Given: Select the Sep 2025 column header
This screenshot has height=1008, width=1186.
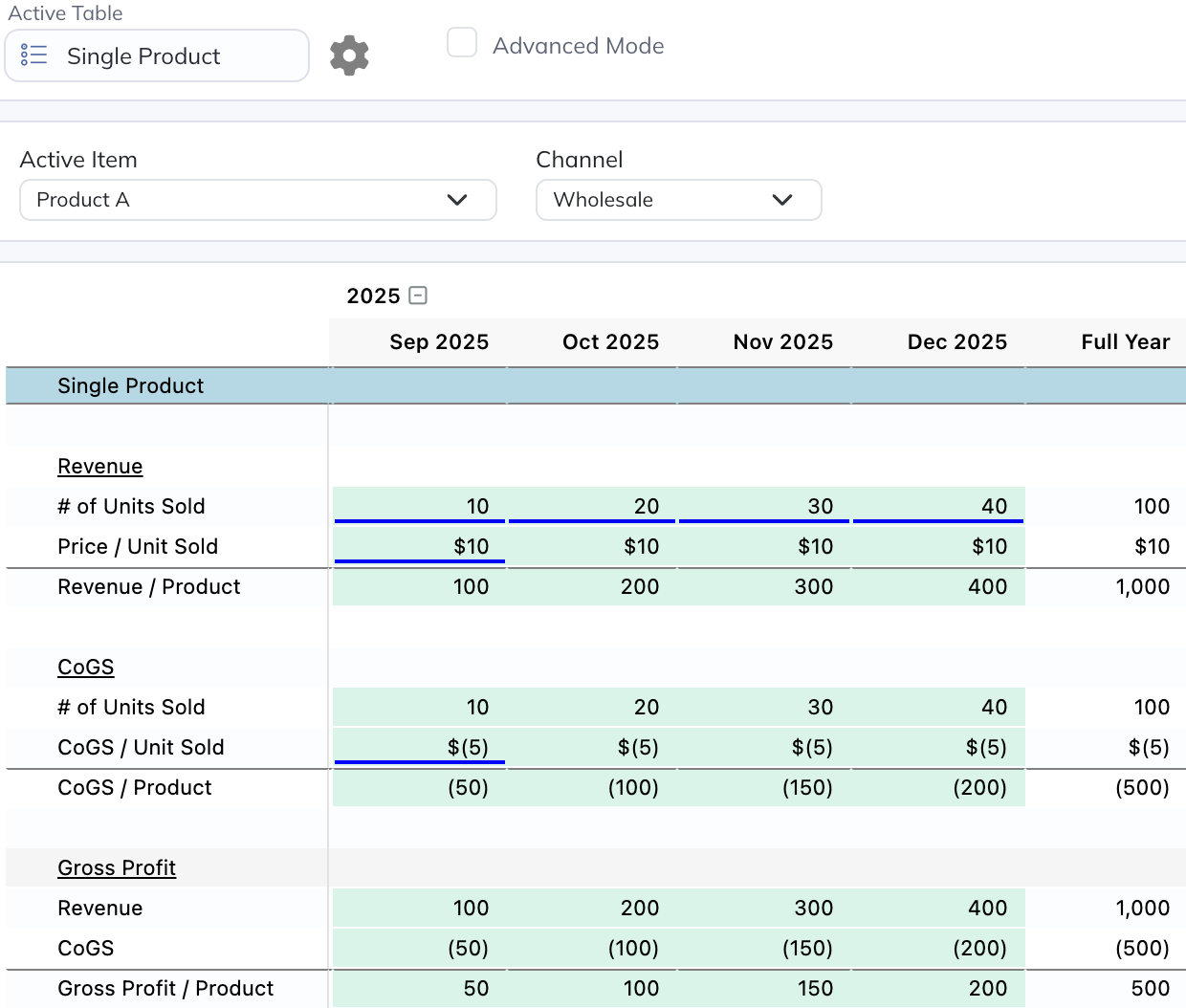Looking at the screenshot, I should [x=438, y=342].
